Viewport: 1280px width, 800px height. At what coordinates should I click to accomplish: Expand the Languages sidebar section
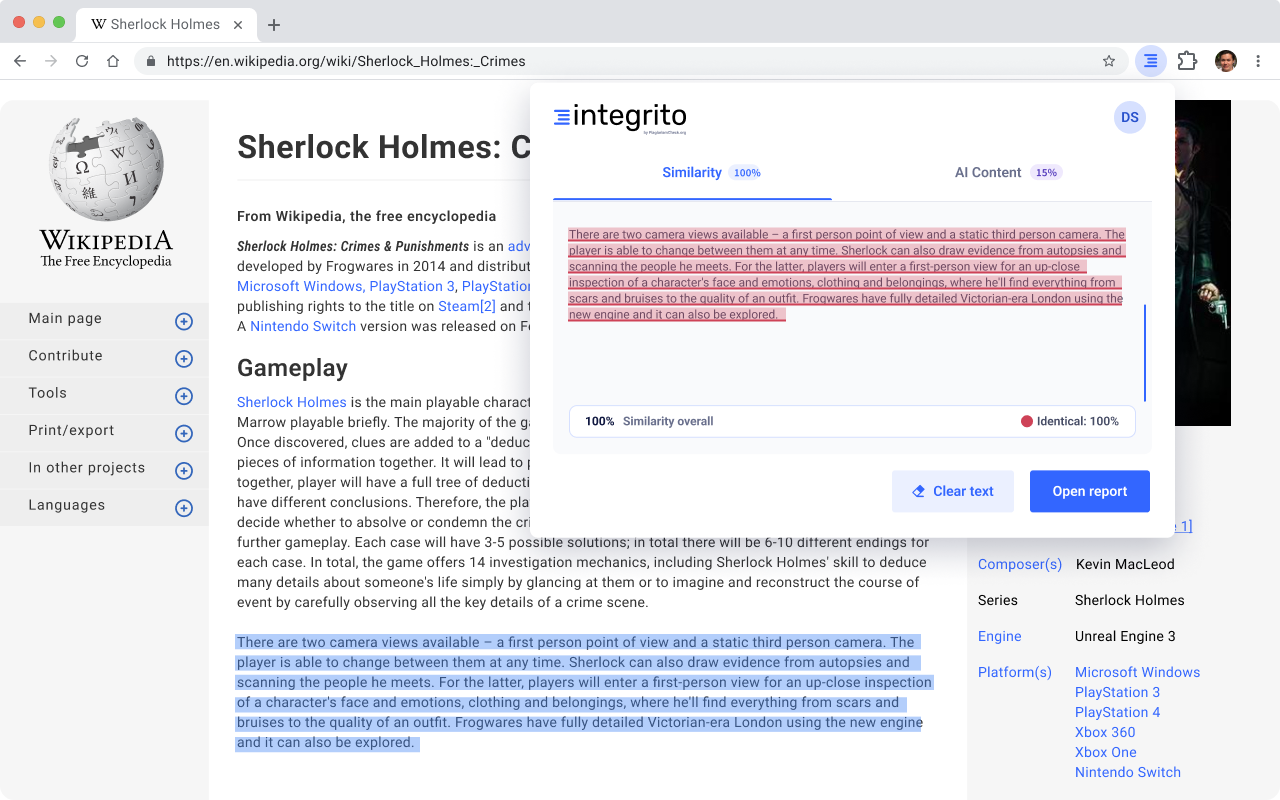click(184, 508)
